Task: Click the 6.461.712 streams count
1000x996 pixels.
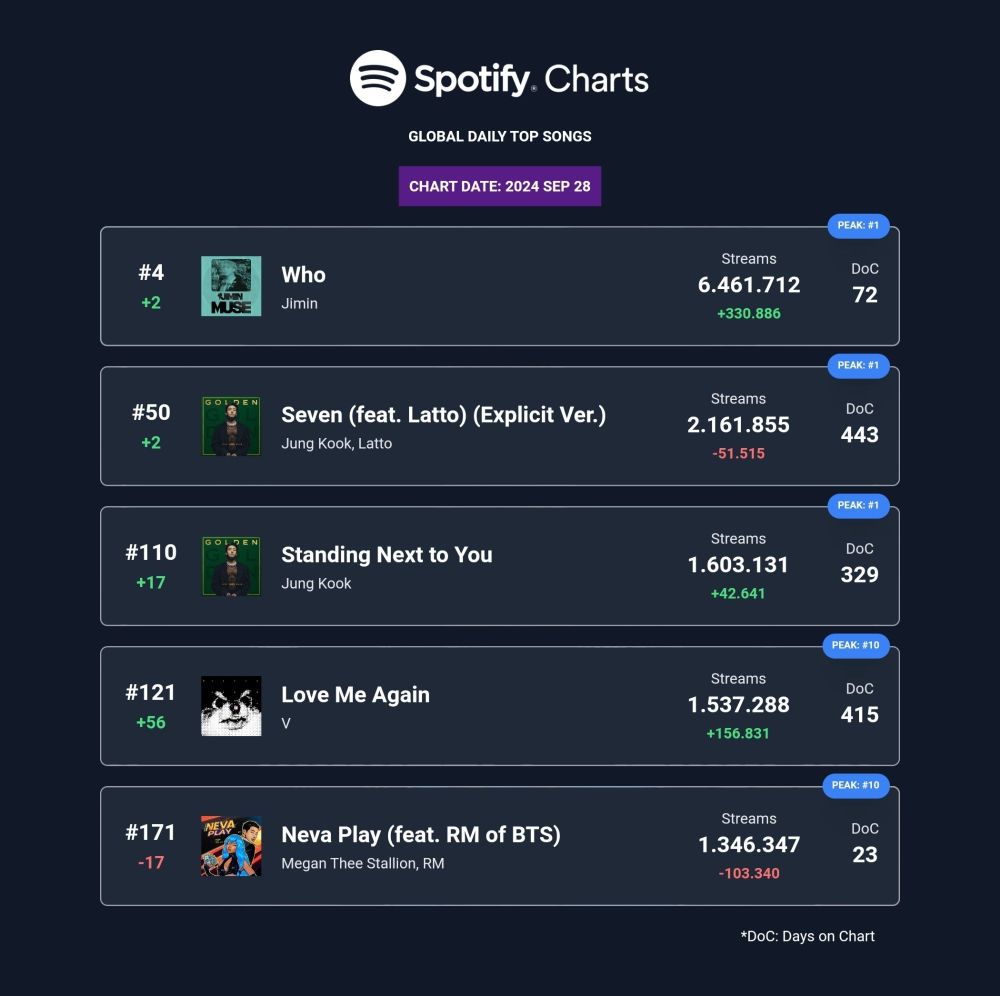Action: coord(749,285)
